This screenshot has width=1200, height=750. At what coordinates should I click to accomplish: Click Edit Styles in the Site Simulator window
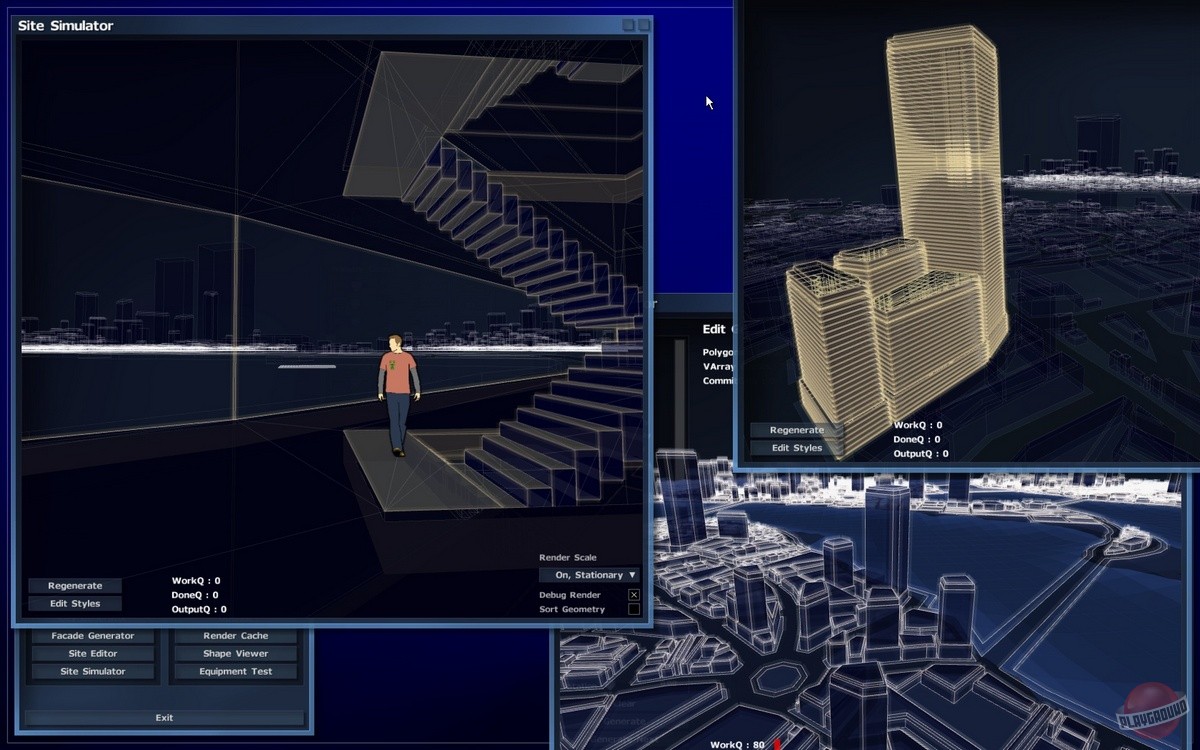pyautogui.click(x=75, y=604)
